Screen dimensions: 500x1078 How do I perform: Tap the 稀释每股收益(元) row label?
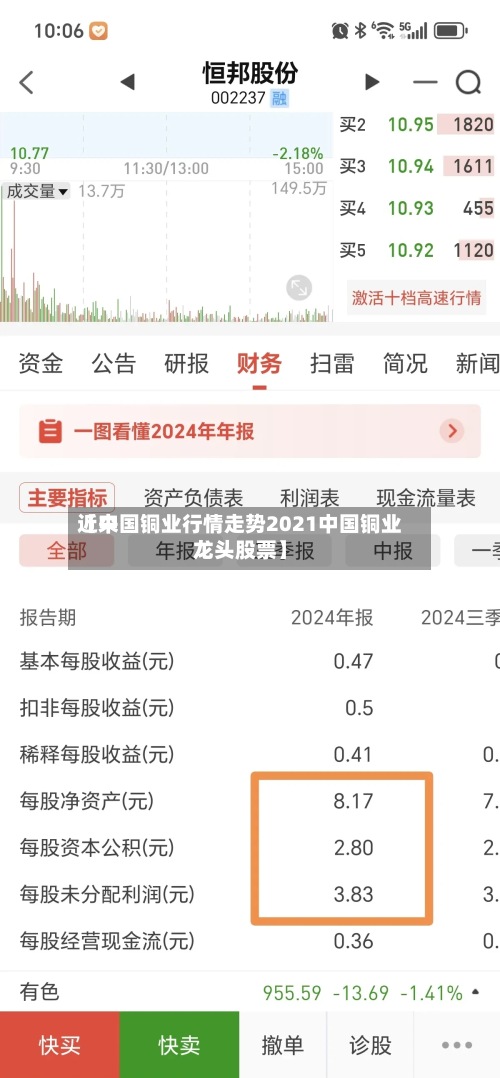(96, 754)
